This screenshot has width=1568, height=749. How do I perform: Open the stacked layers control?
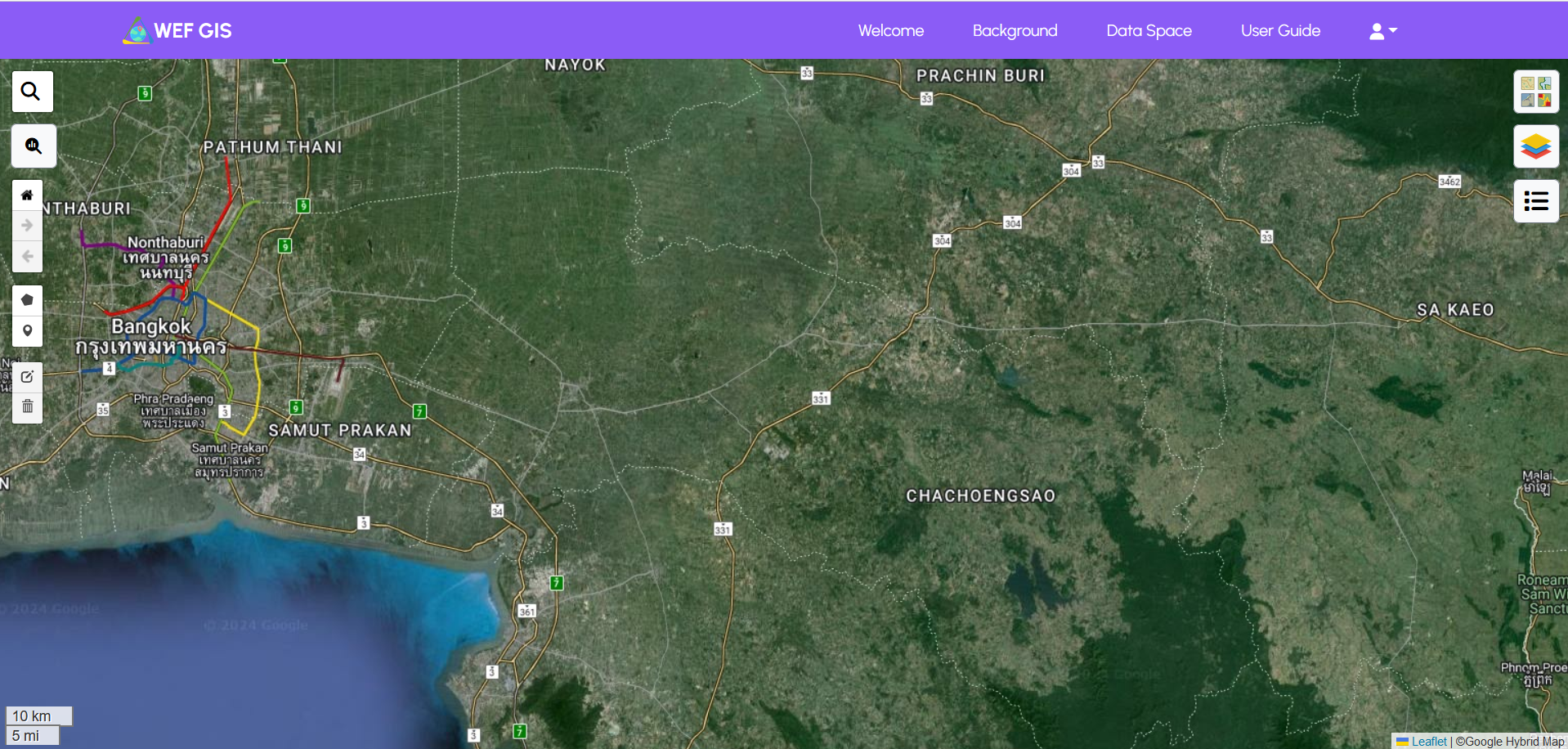tap(1535, 146)
